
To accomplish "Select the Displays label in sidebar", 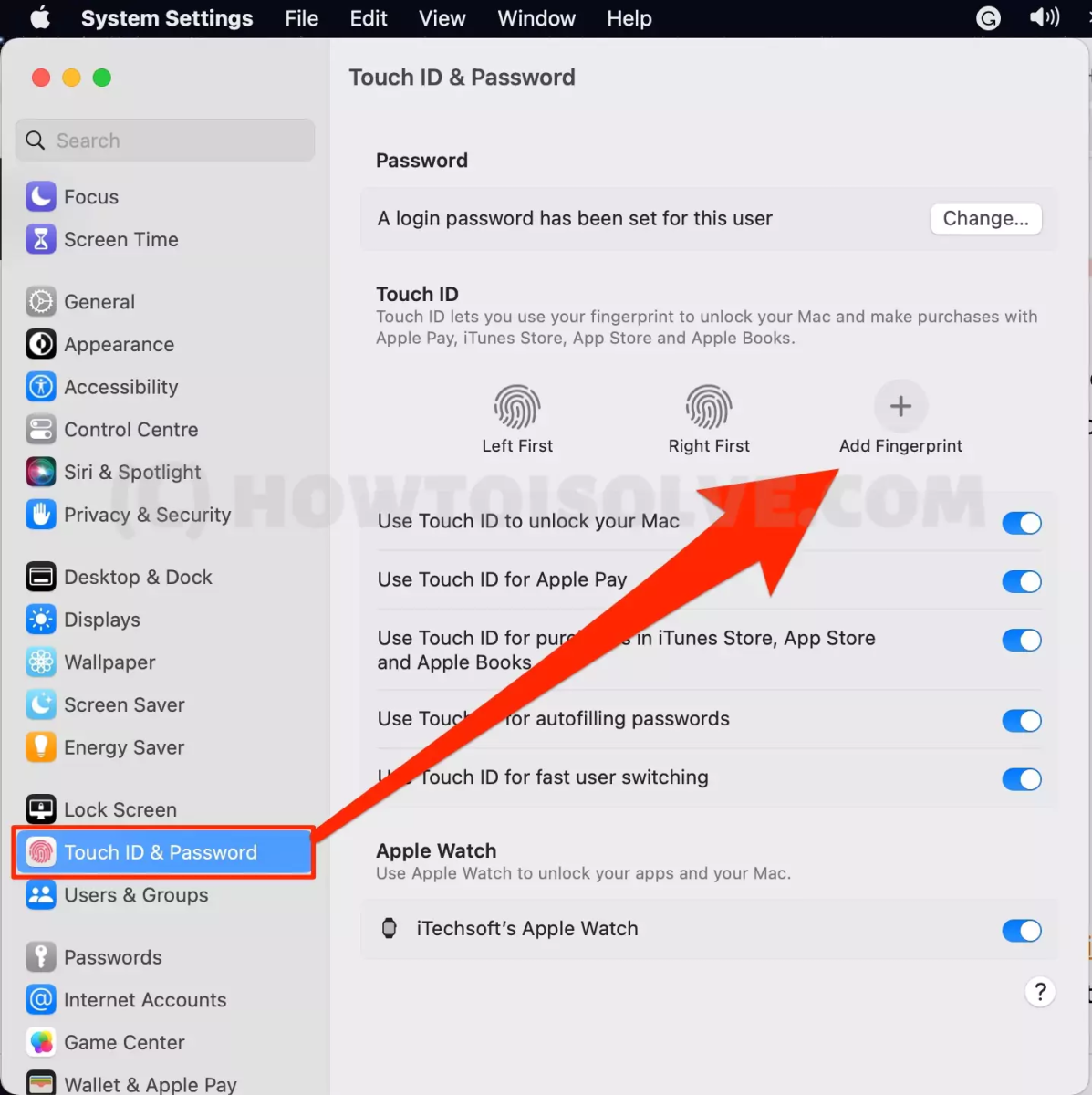I will click(x=102, y=620).
